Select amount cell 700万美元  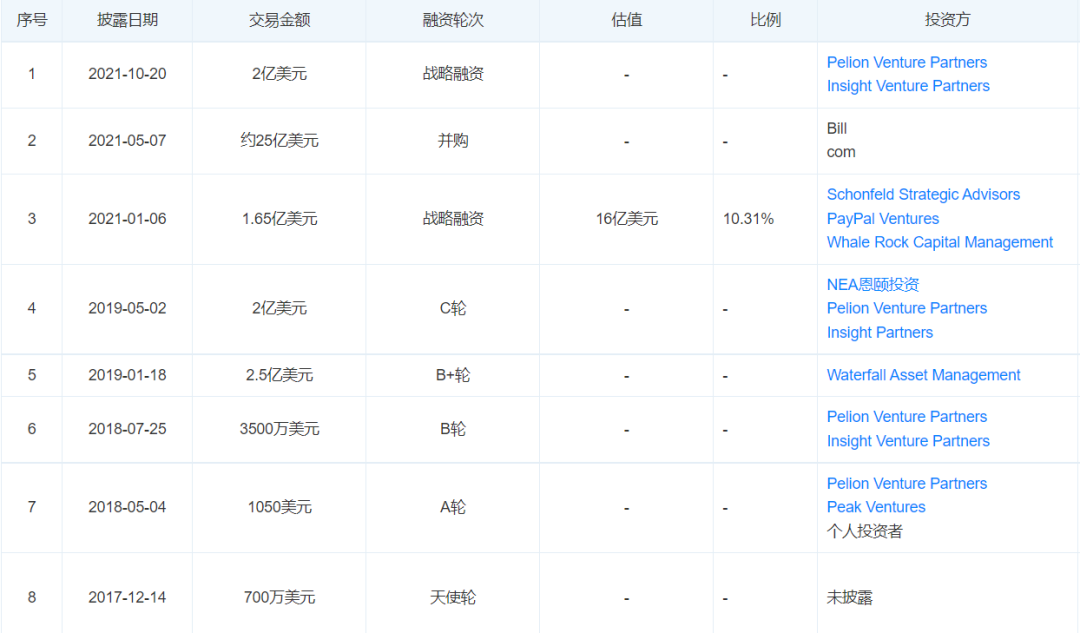[279, 598]
